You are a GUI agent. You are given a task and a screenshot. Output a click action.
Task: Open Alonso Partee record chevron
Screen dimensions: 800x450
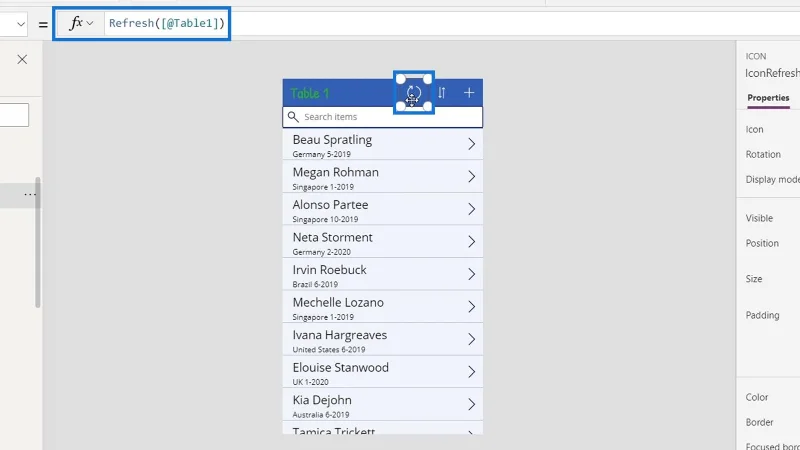(471, 209)
